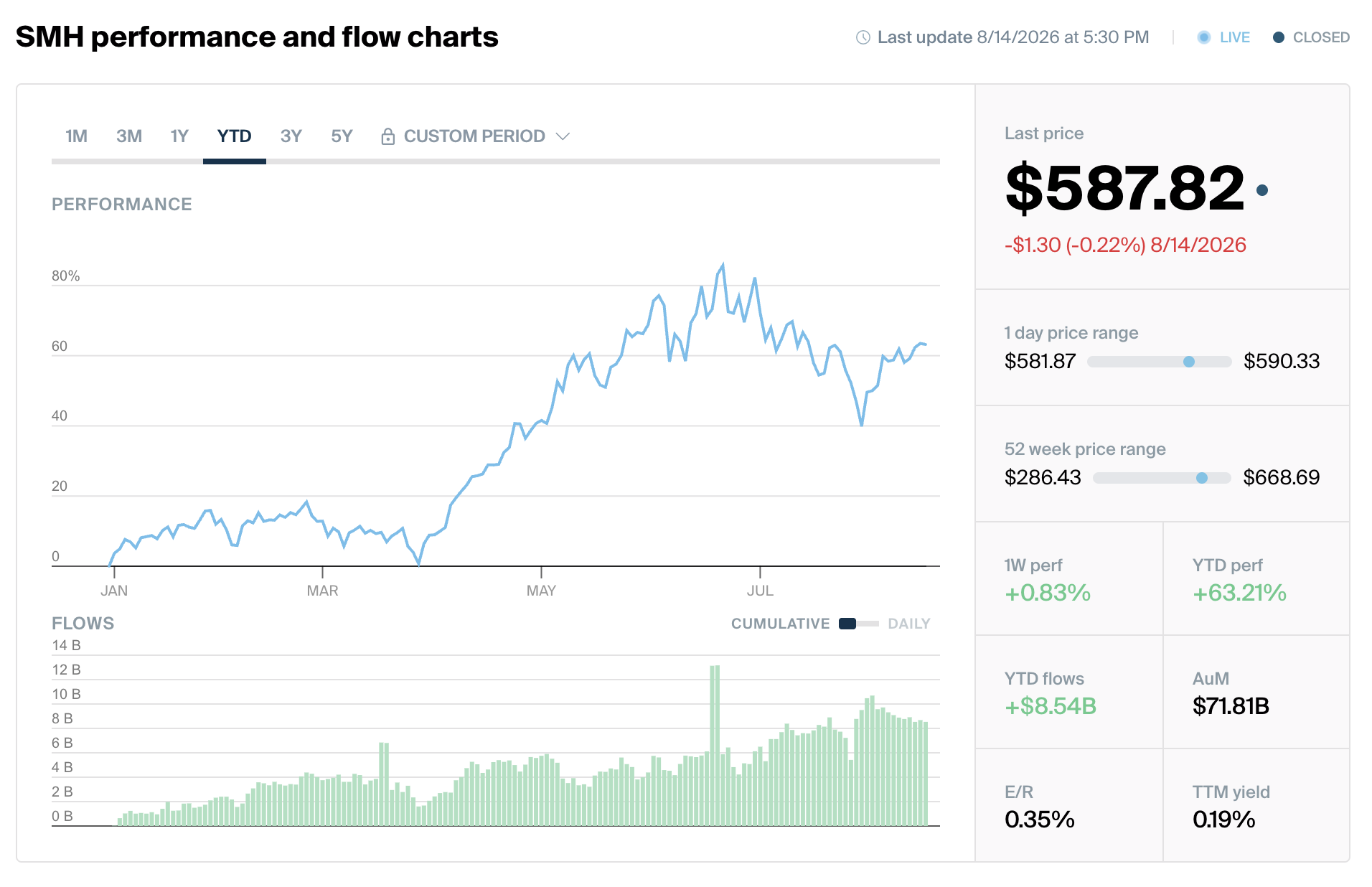Click the LIVE legend label
1372x887 pixels.
coord(1235,37)
